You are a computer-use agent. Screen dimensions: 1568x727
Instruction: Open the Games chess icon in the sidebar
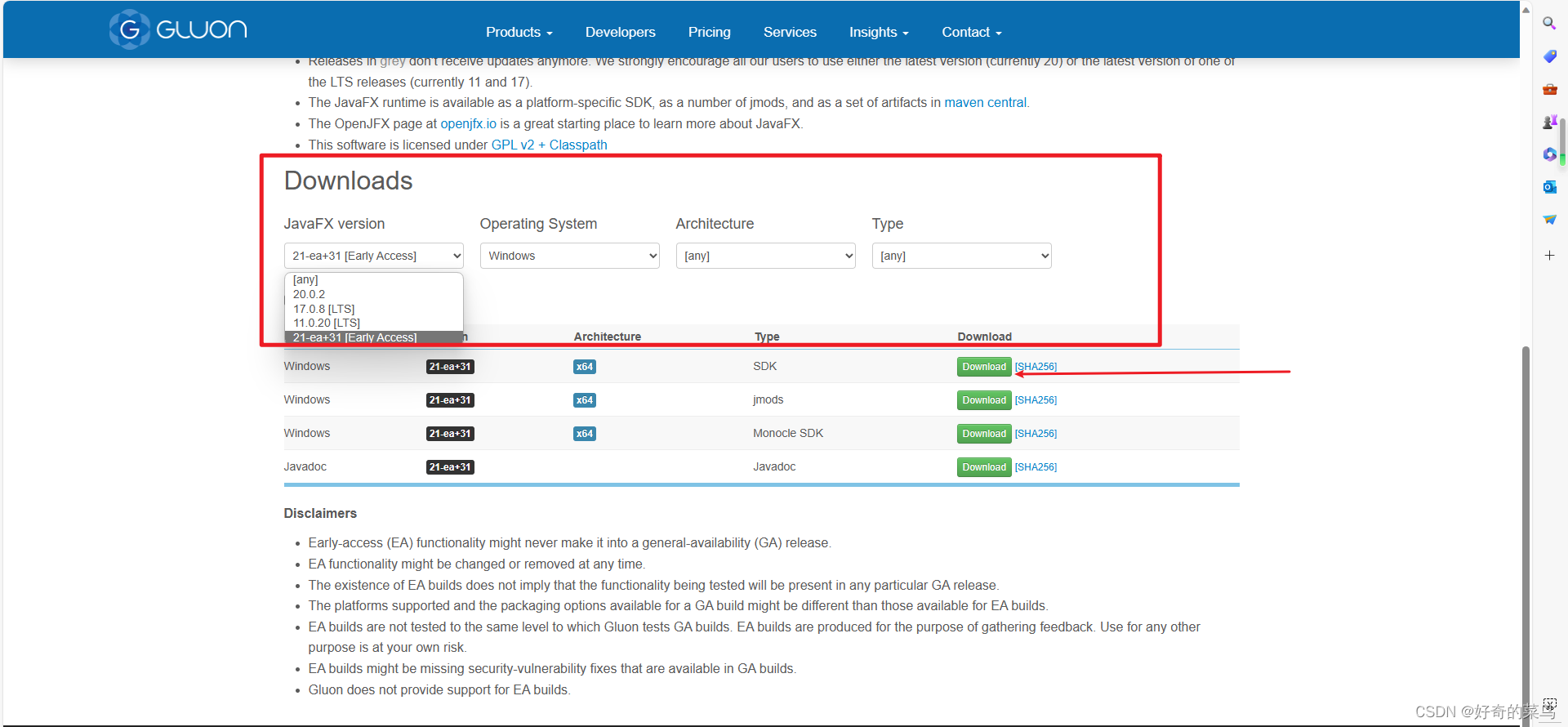[1549, 122]
